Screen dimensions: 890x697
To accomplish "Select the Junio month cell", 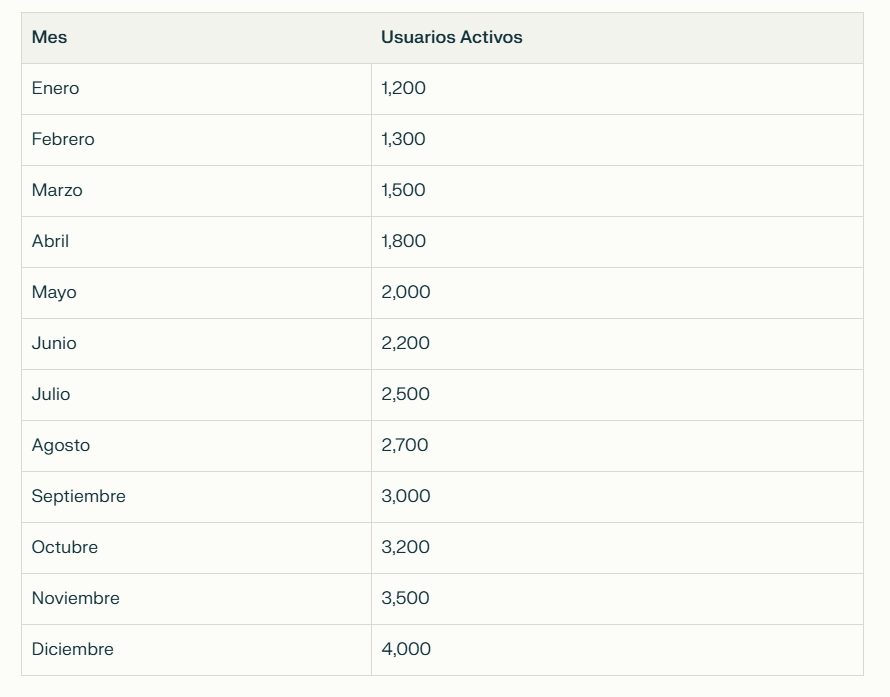I will point(196,344).
